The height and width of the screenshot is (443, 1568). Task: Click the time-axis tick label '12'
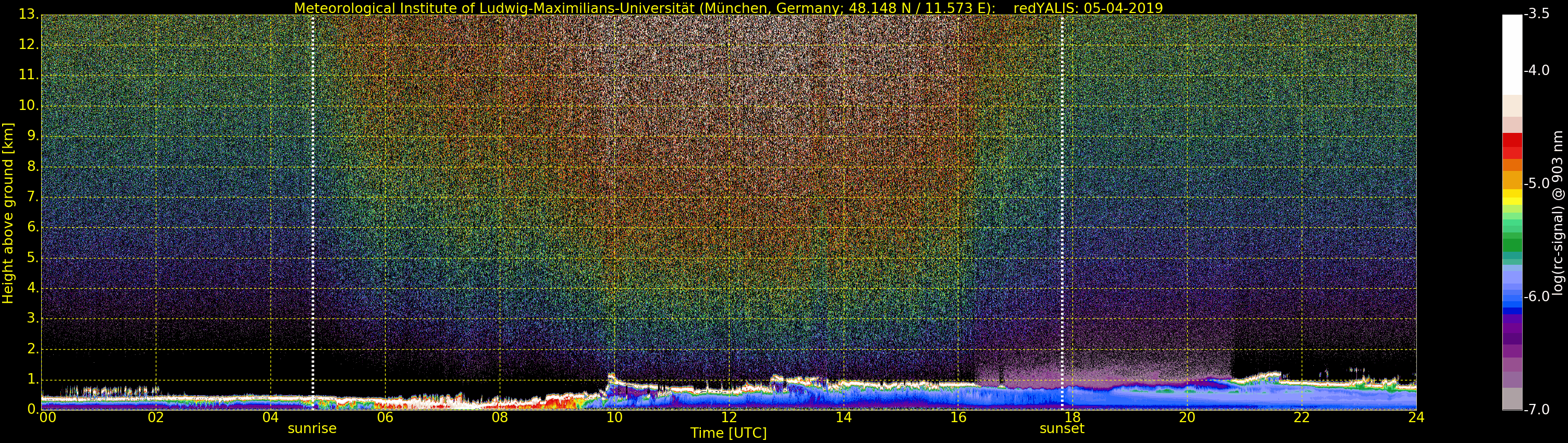[x=729, y=417]
